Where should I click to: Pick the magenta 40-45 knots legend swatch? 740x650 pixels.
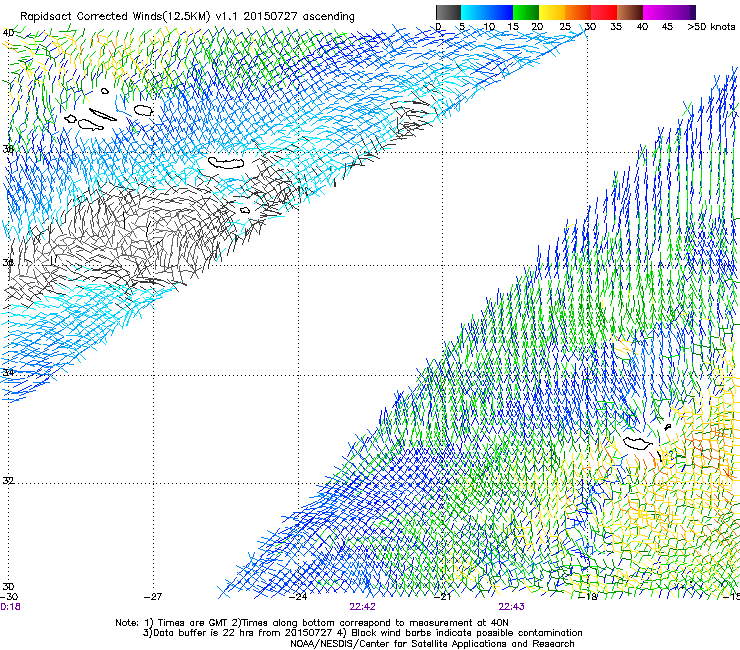pos(656,12)
